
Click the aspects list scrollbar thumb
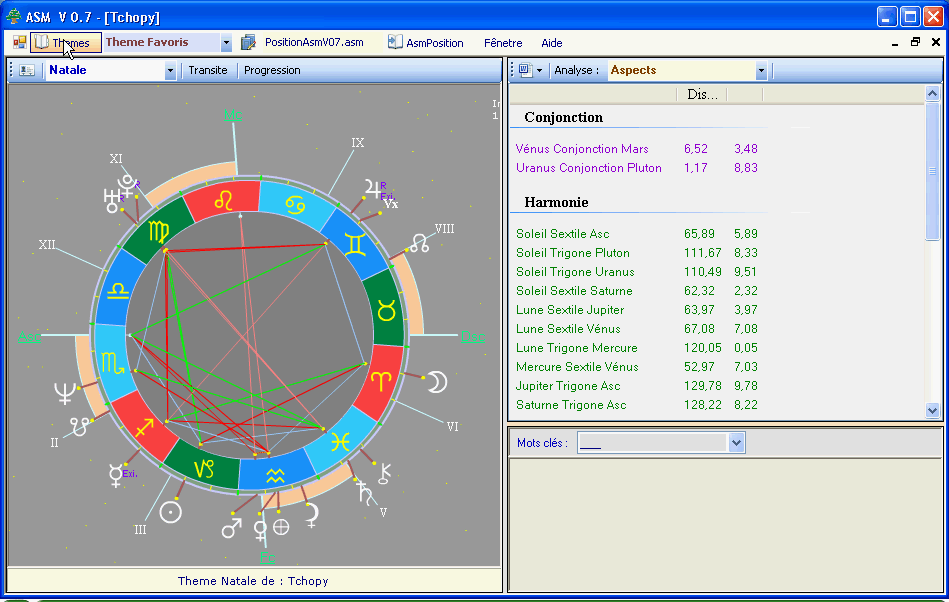932,171
